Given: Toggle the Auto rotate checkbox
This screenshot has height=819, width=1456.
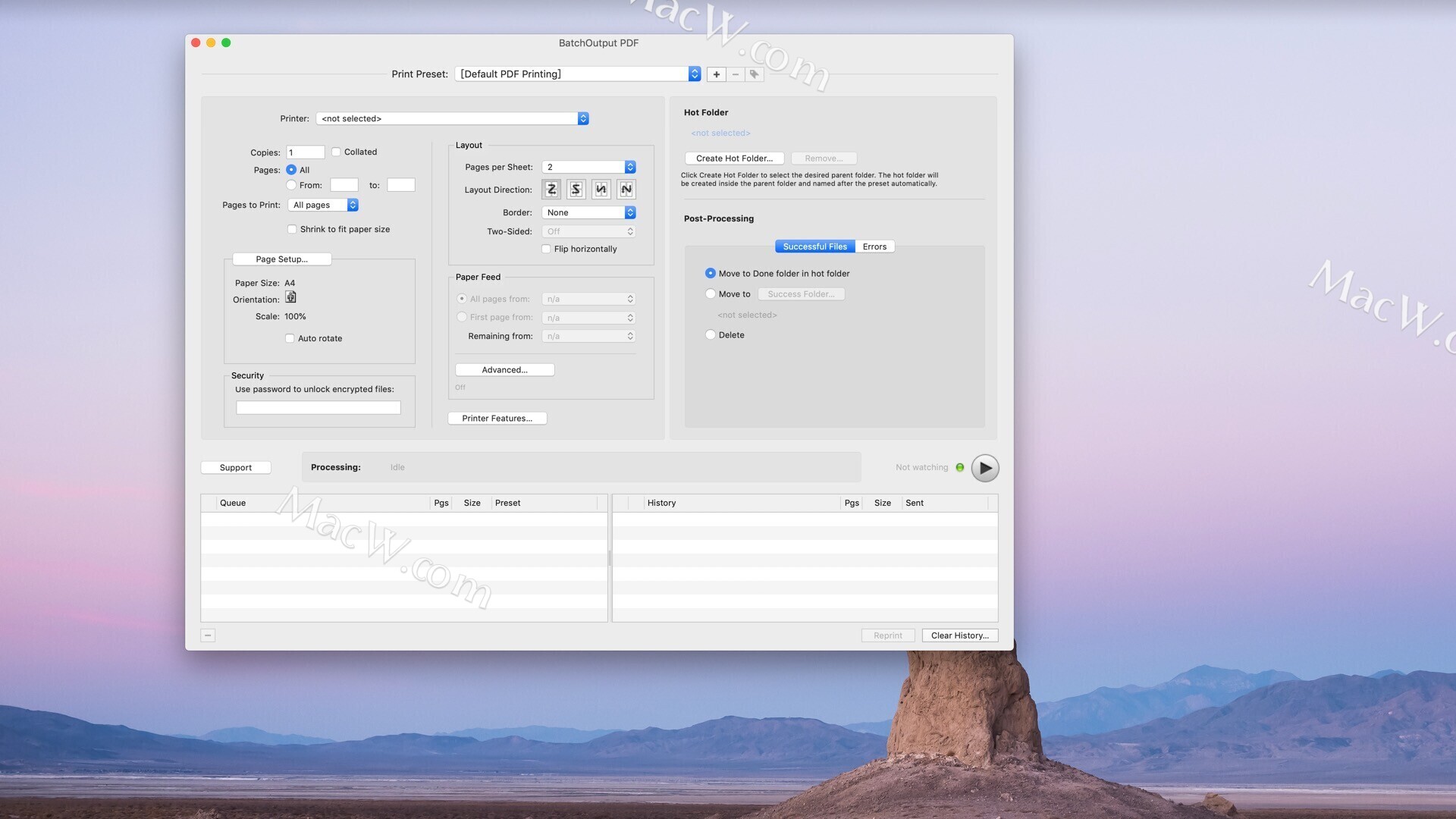Looking at the screenshot, I should pyautogui.click(x=290, y=338).
